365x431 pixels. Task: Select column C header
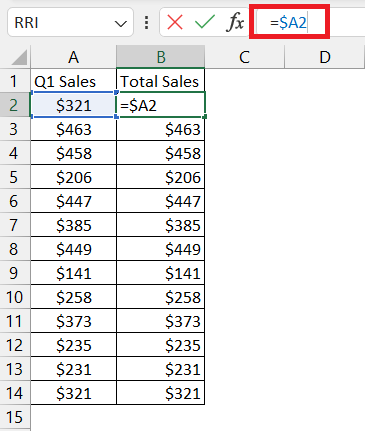pos(244,57)
